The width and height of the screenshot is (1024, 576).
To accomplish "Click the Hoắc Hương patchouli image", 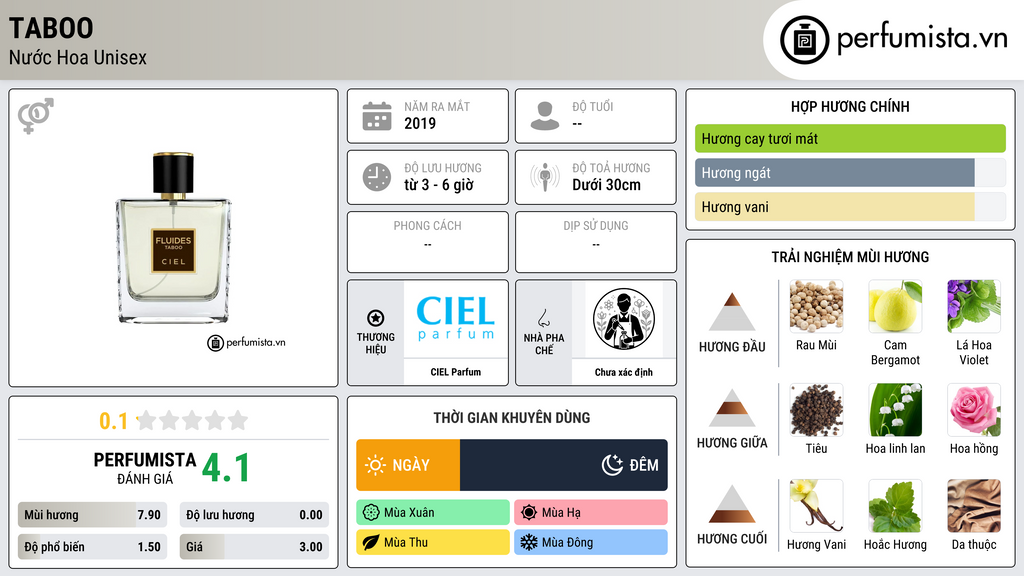I will click(895, 505).
